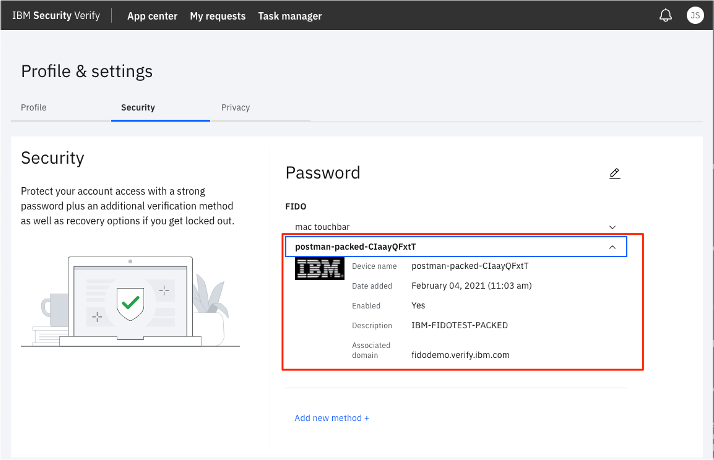Click the Device name field label
The width and height of the screenshot is (714, 460).
tap(374, 266)
